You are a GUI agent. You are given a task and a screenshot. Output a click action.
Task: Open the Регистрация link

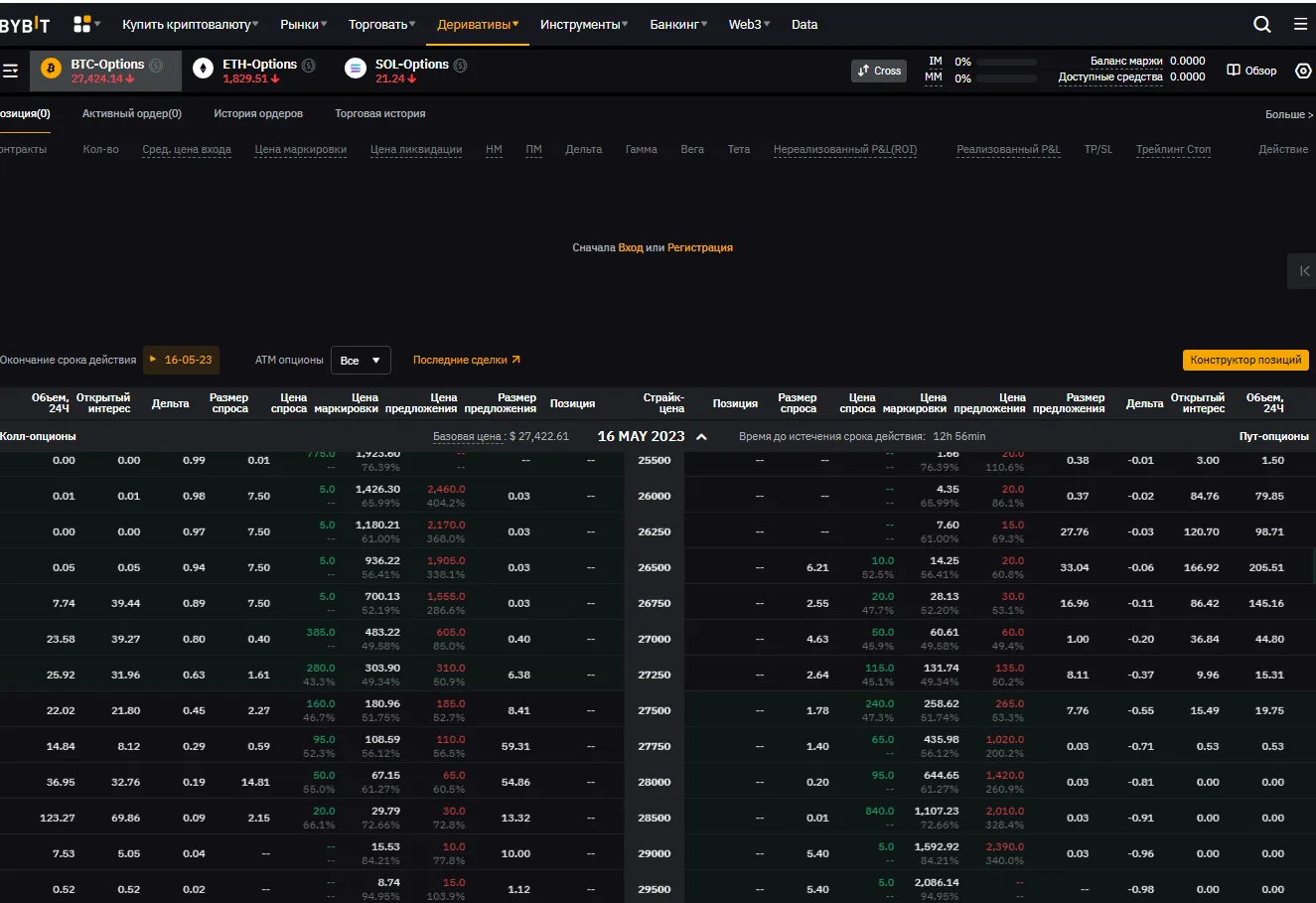(x=701, y=247)
